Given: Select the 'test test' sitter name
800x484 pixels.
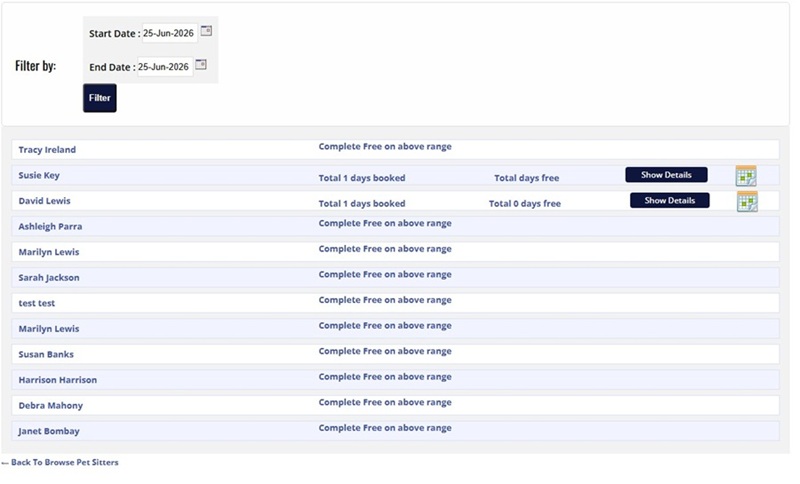Looking at the screenshot, I should pos(37,303).
